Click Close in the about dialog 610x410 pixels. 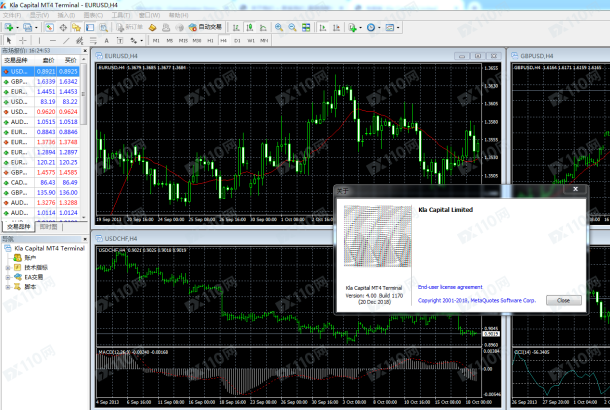tap(563, 300)
